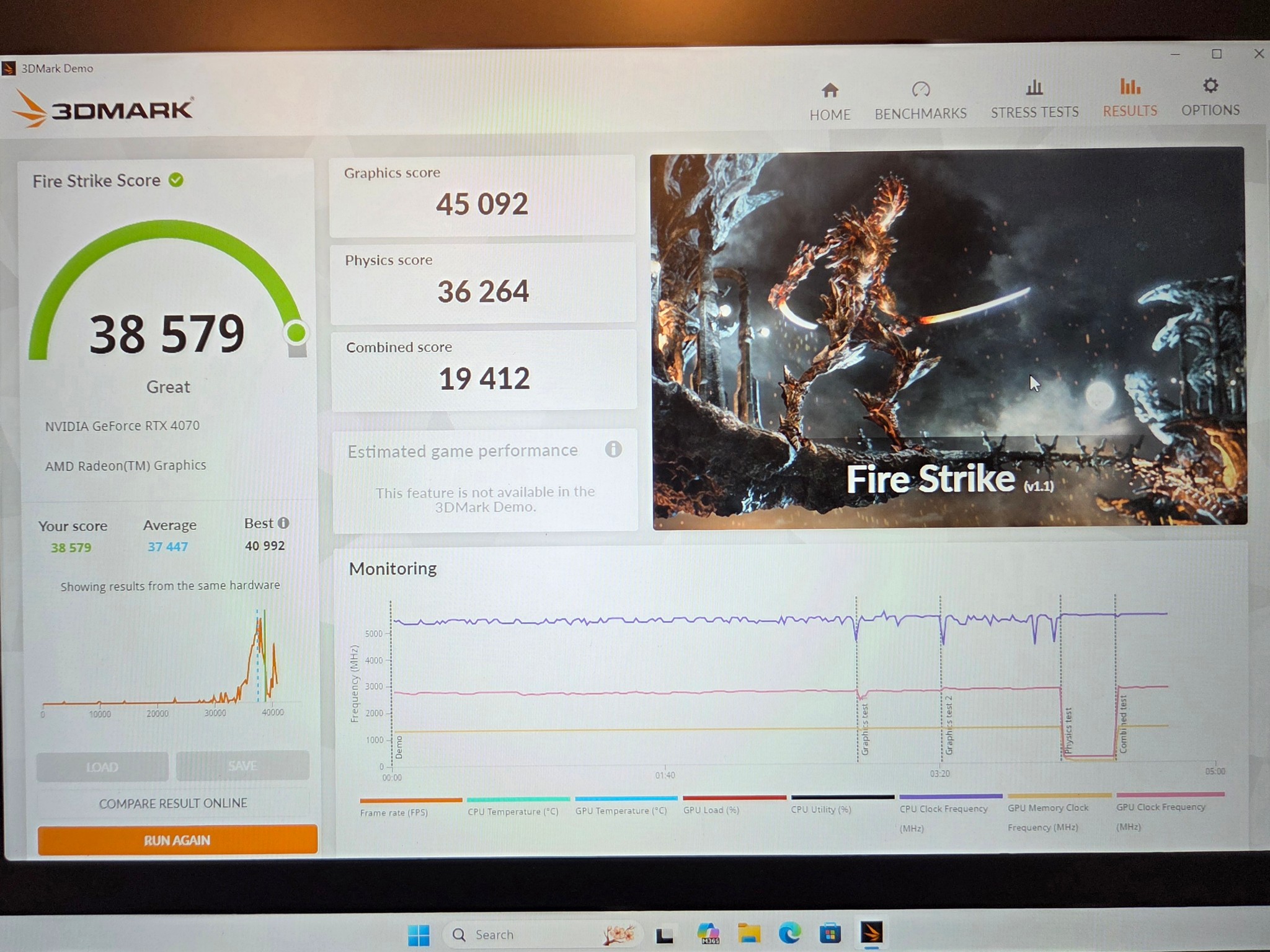Open Task View from taskbar
1270x952 pixels.
[x=665, y=934]
